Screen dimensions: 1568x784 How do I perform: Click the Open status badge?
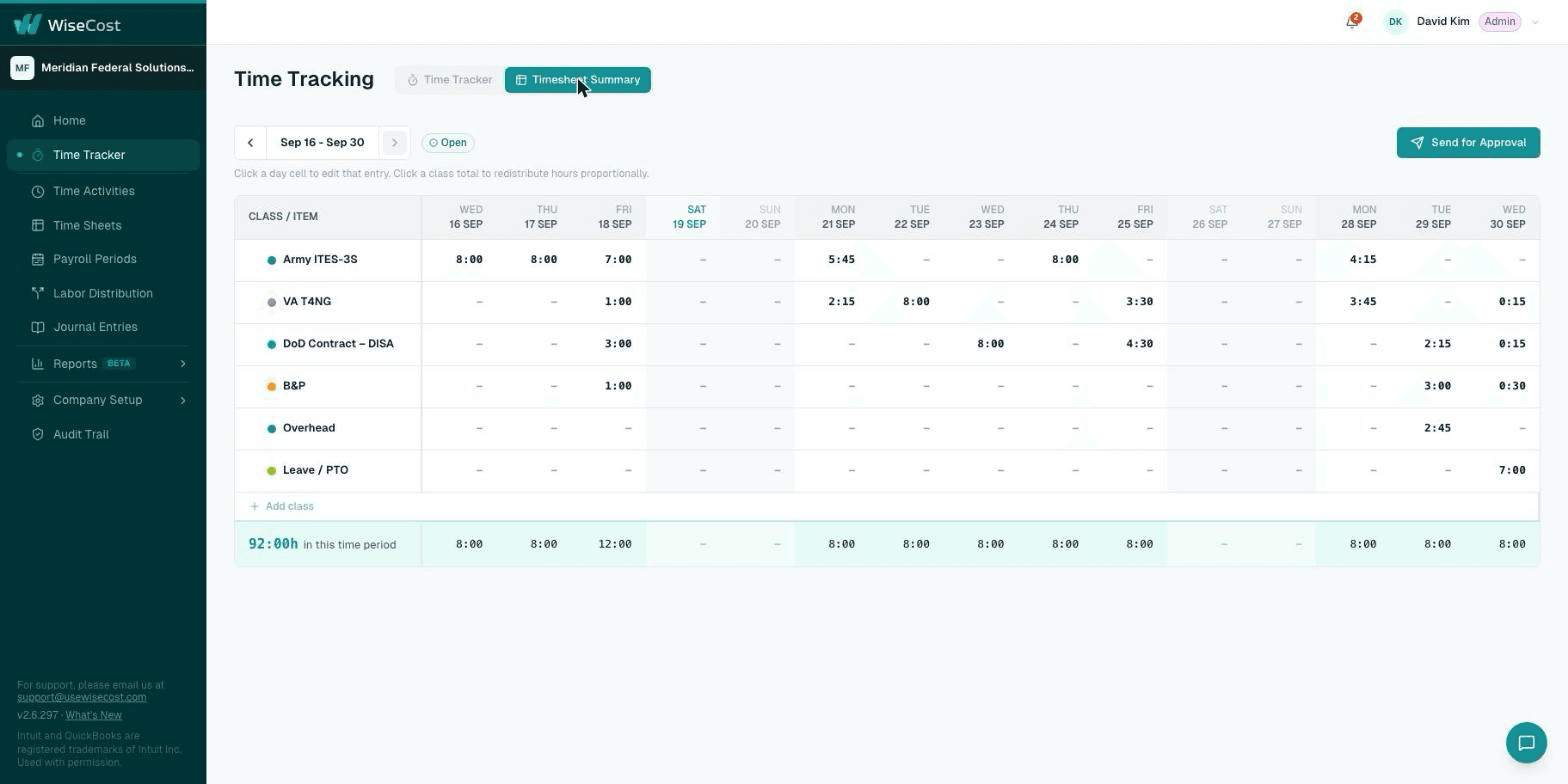click(x=448, y=143)
